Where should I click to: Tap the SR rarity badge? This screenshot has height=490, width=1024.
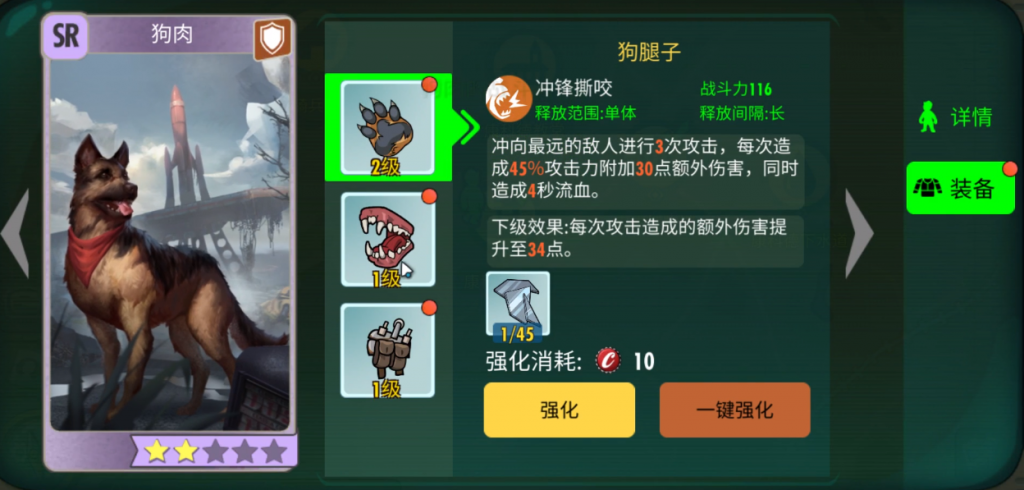point(65,37)
